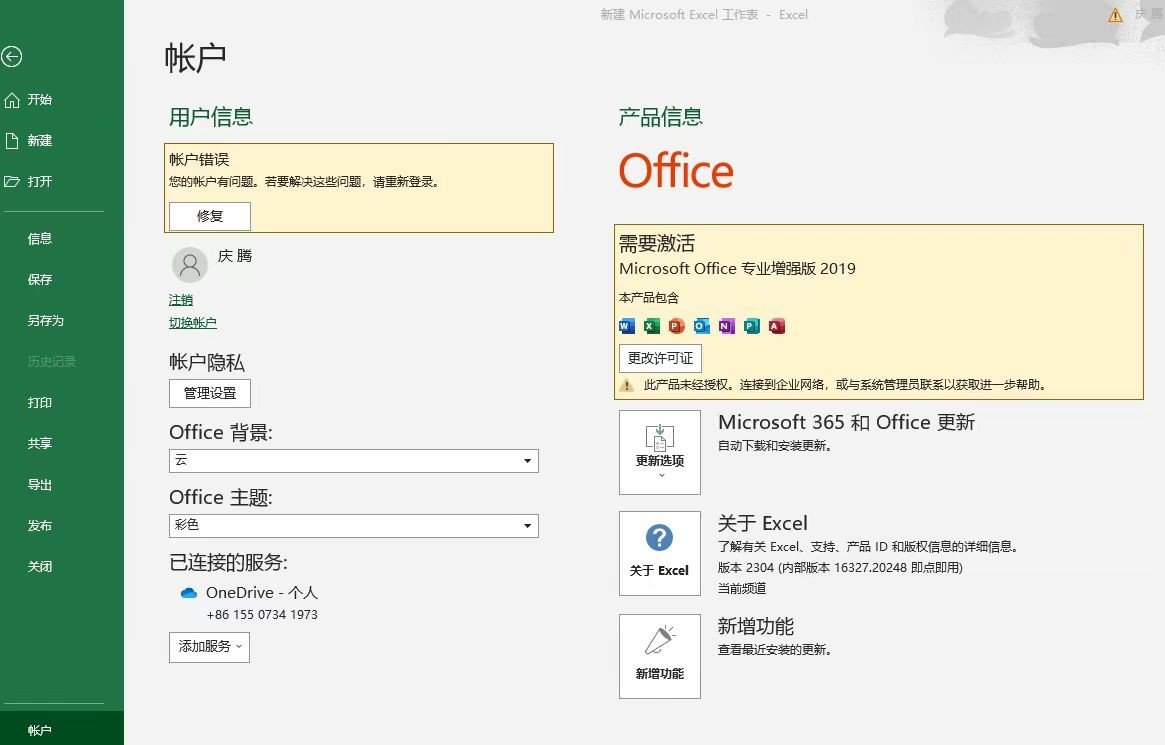Open the 打印 menu item
1165x745 pixels.
40,402
